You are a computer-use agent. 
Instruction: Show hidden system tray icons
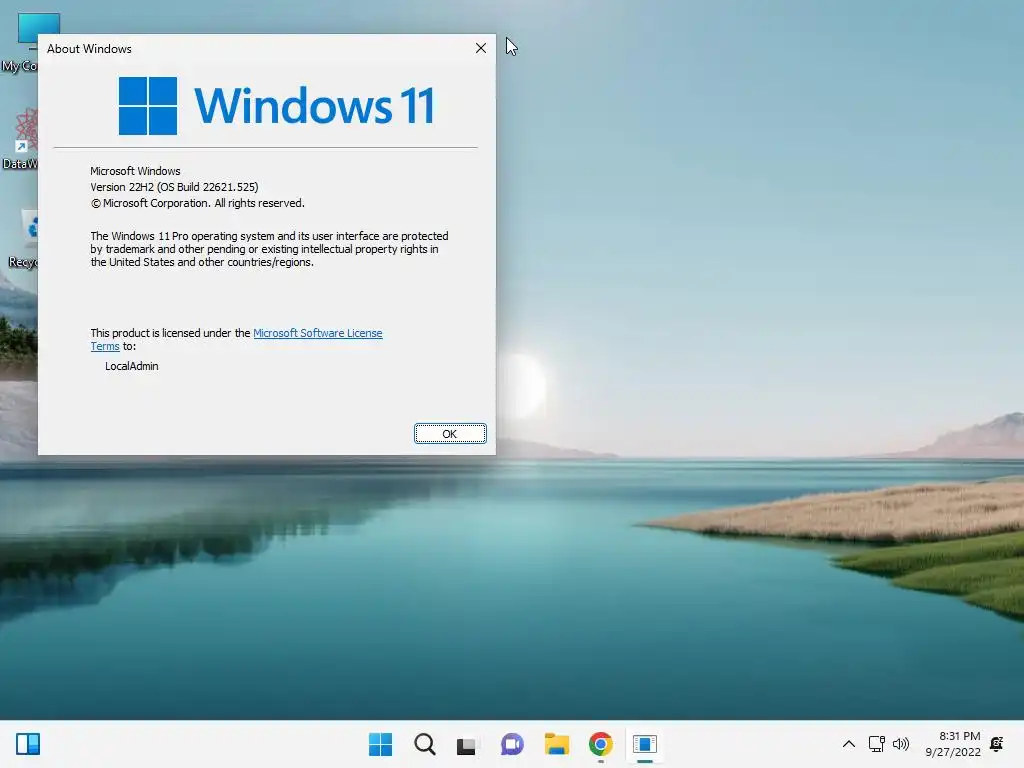[x=848, y=744]
